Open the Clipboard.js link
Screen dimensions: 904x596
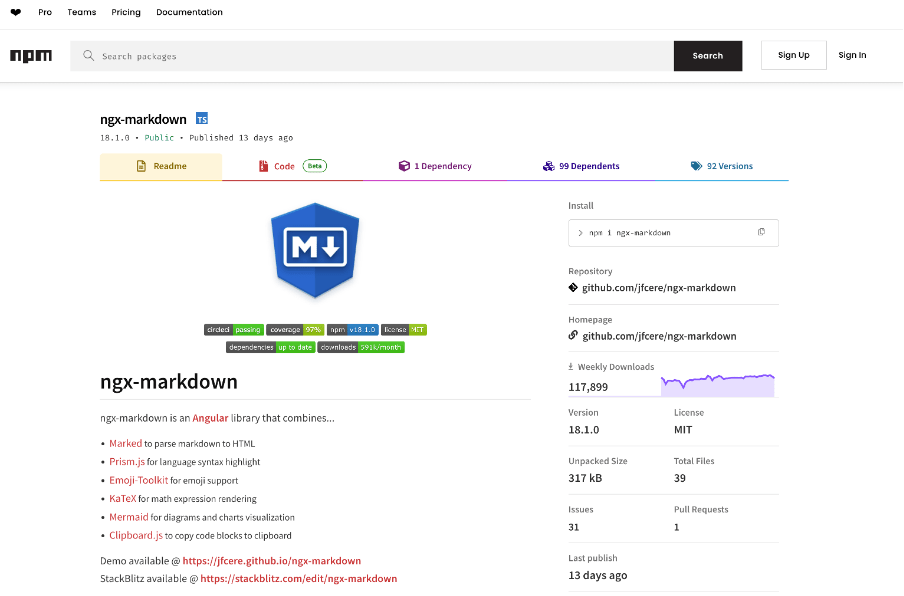click(136, 535)
